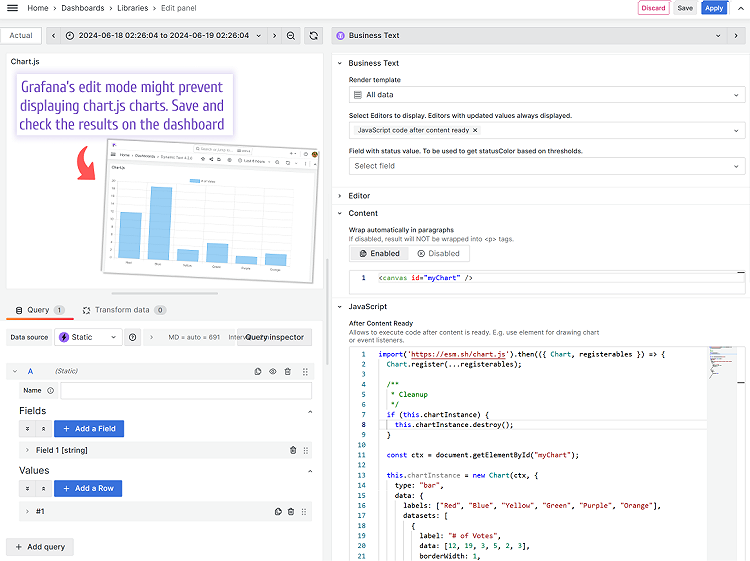This screenshot has width=750, height=561.
Task: Switch to the Query tab
Action: click(40, 310)
